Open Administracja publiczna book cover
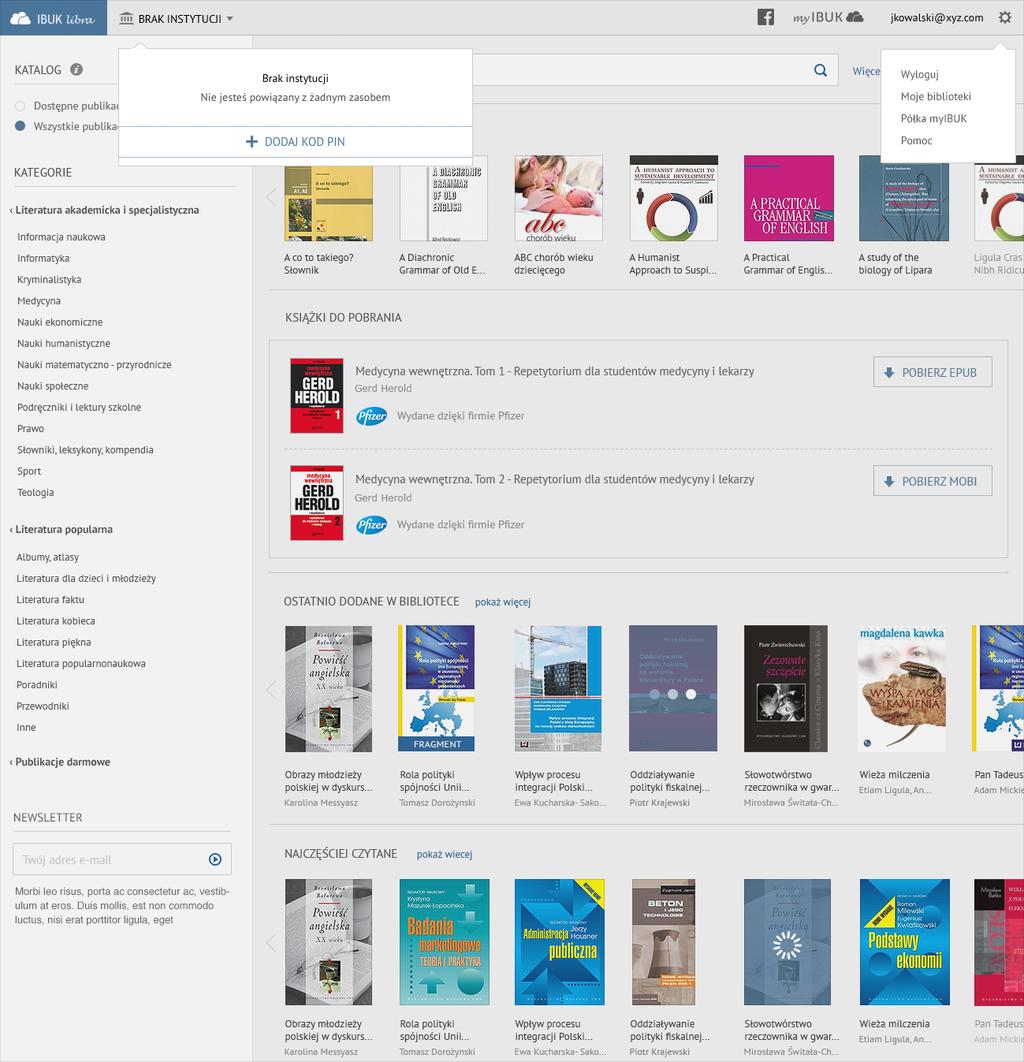 pyautogui.click(x=559, y=942)
